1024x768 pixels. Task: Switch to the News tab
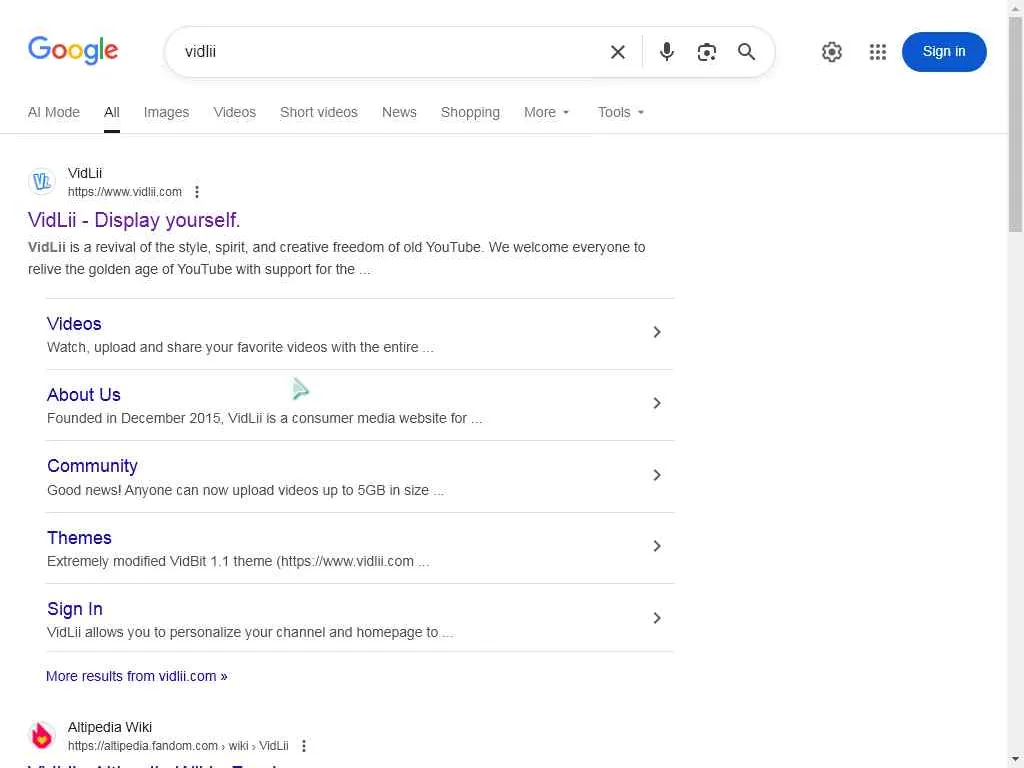tap(399, 112)
